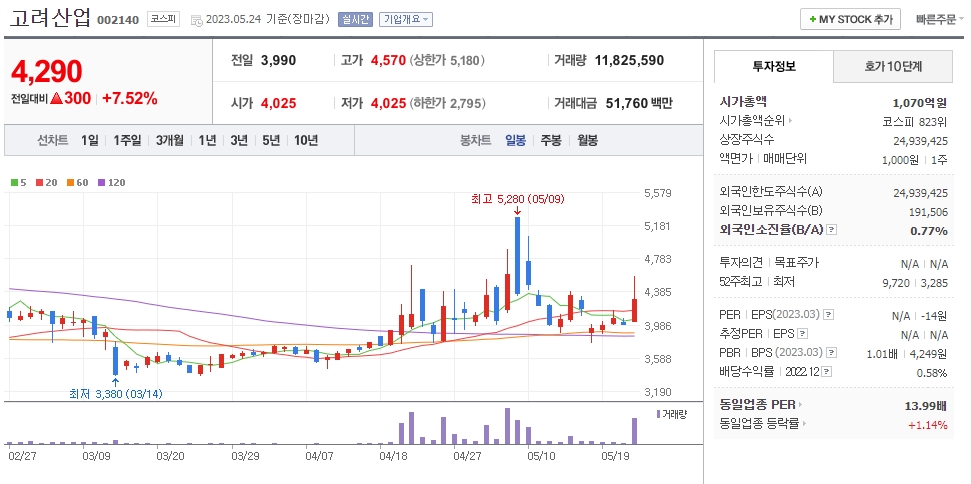Switch to 투자정보 tab

click(x=774, y=66)
